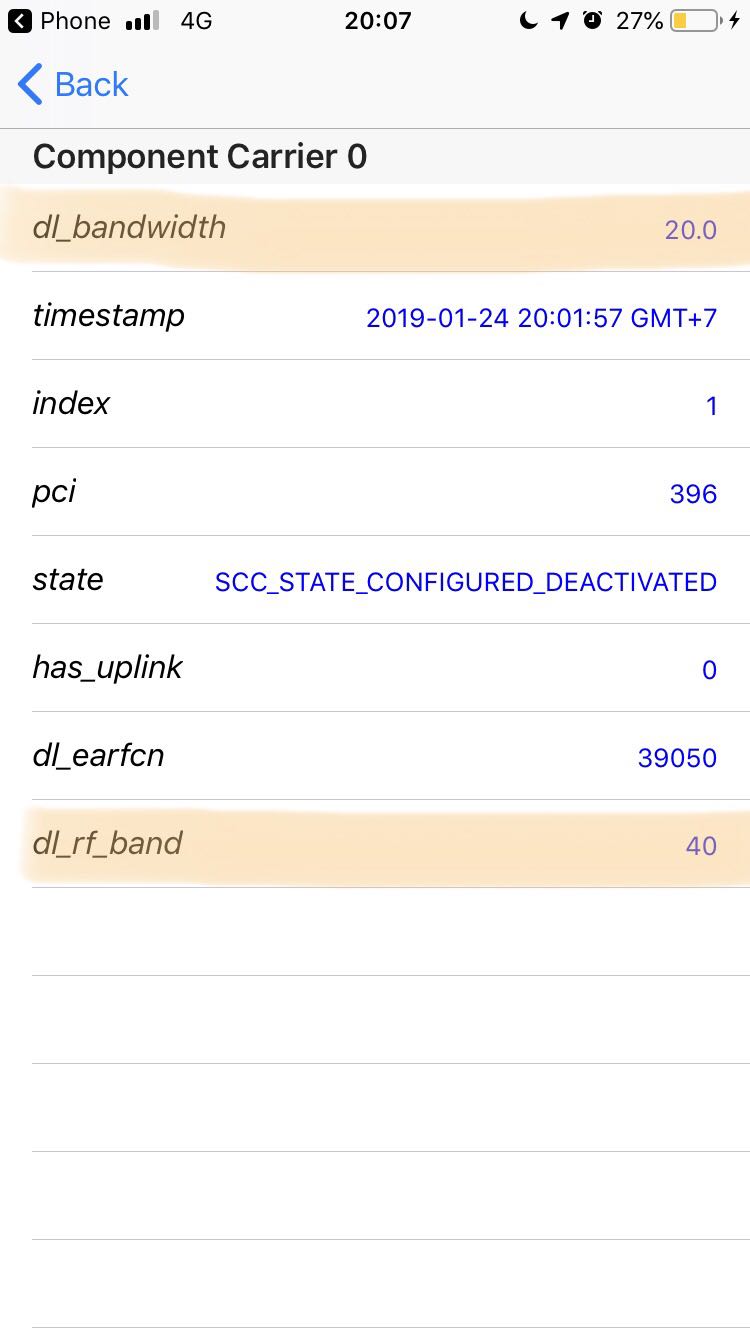Tap the Back chevron arrow
Screen dimensions: 750x1334
30,84
